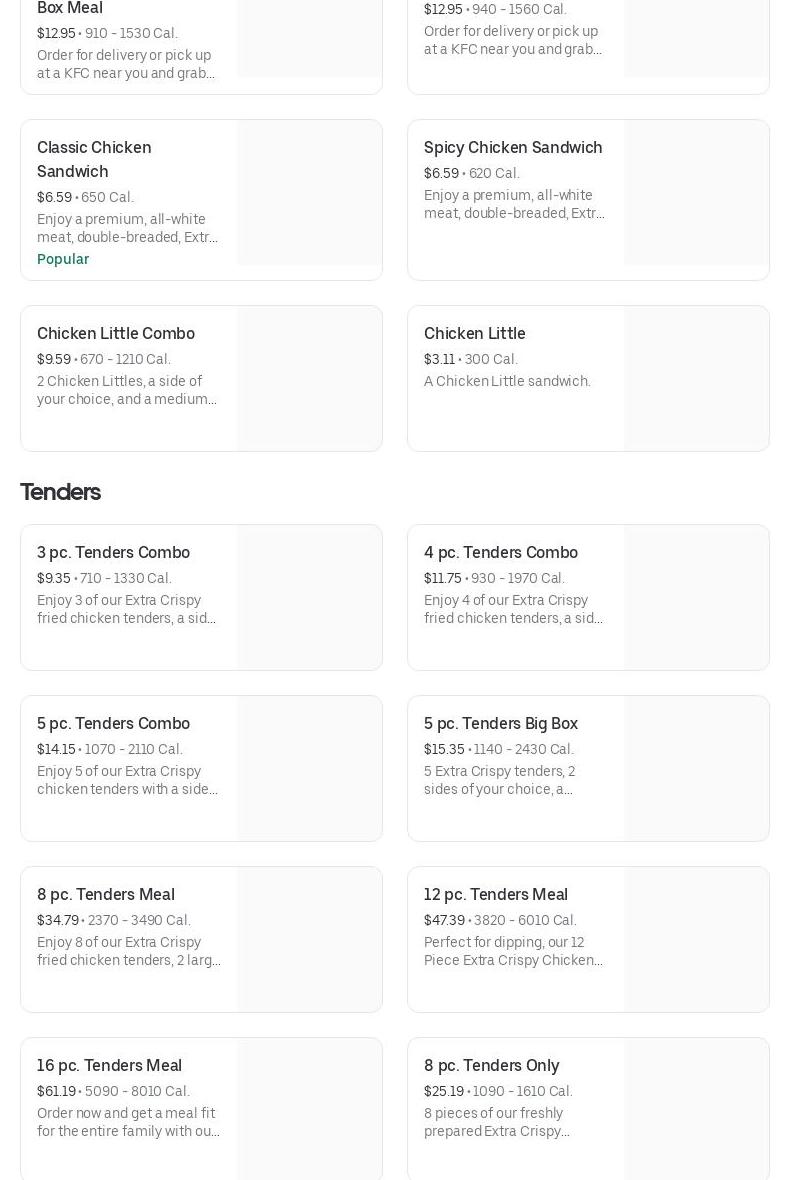Open the Classic Chicken Sandwich item
Viewport: 804px width, 1180px height.
(94, 159)
